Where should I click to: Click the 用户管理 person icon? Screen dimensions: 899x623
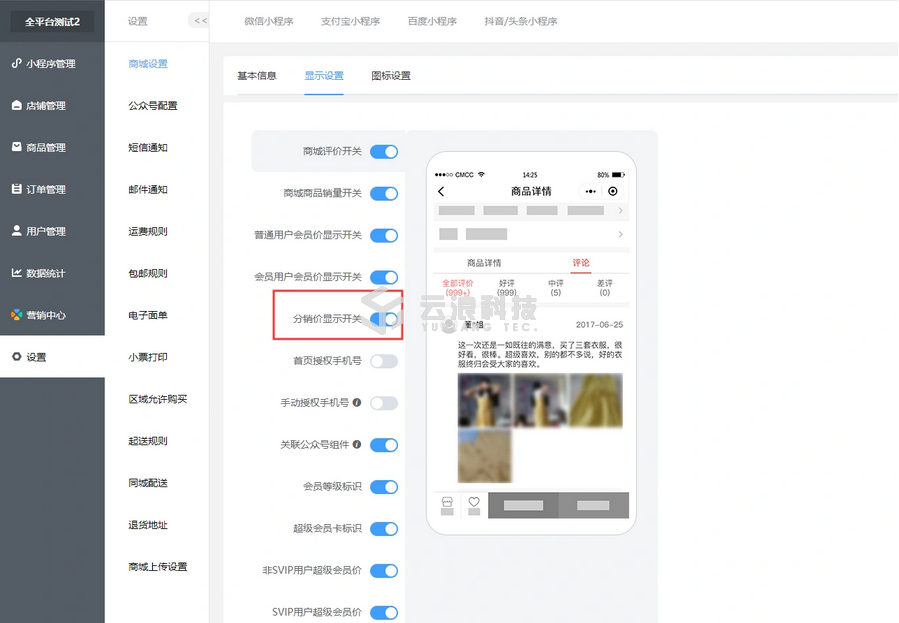16,231
